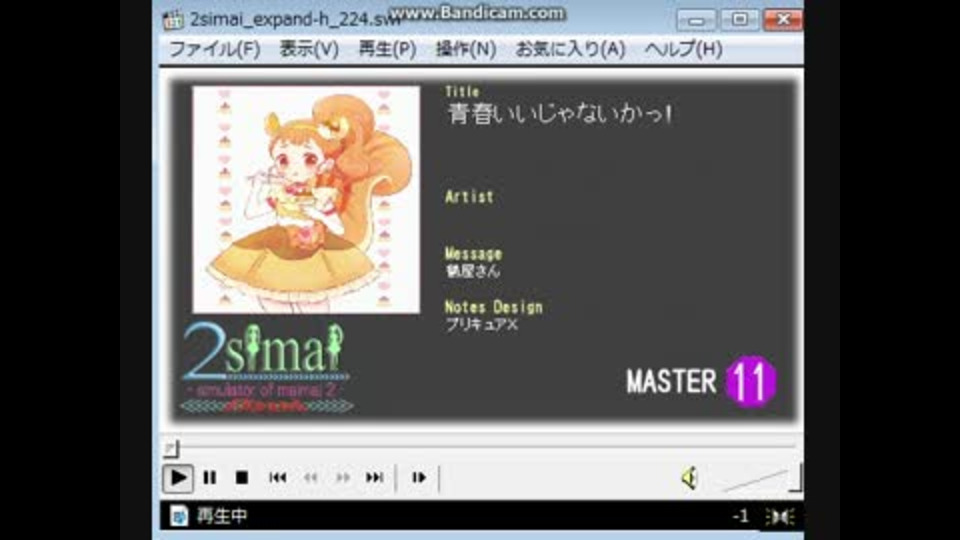Screen dimensions: 960x540
Task: Open the 再生(P) menu
Action: tap(387, 49)
